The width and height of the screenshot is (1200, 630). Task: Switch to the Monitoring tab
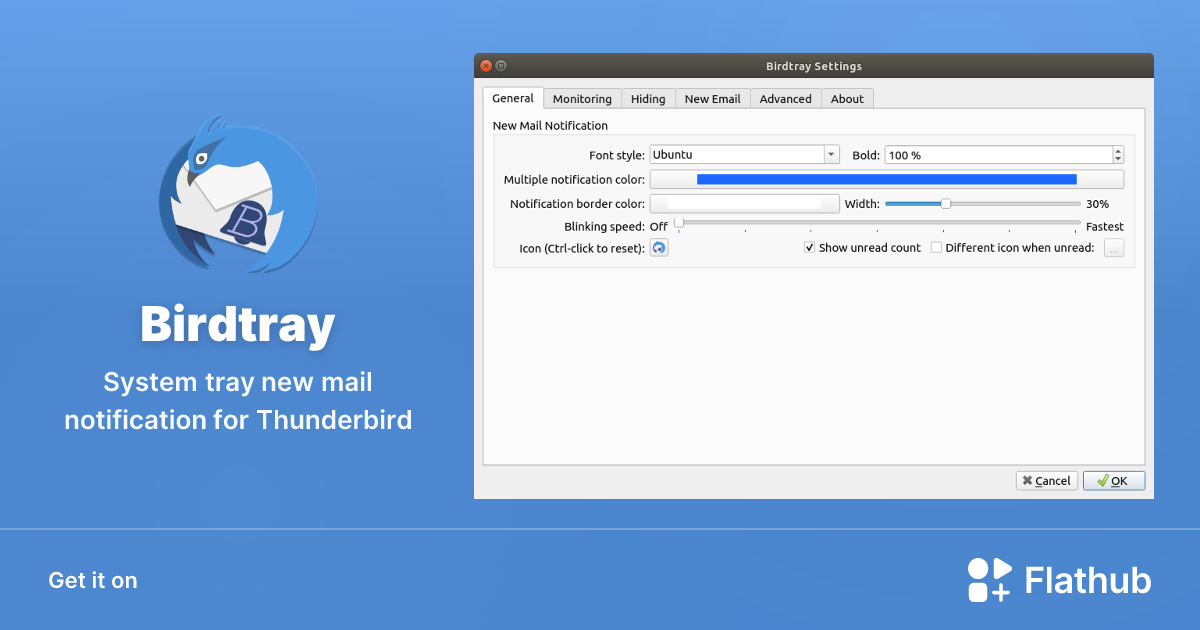(x=582, y=98)
